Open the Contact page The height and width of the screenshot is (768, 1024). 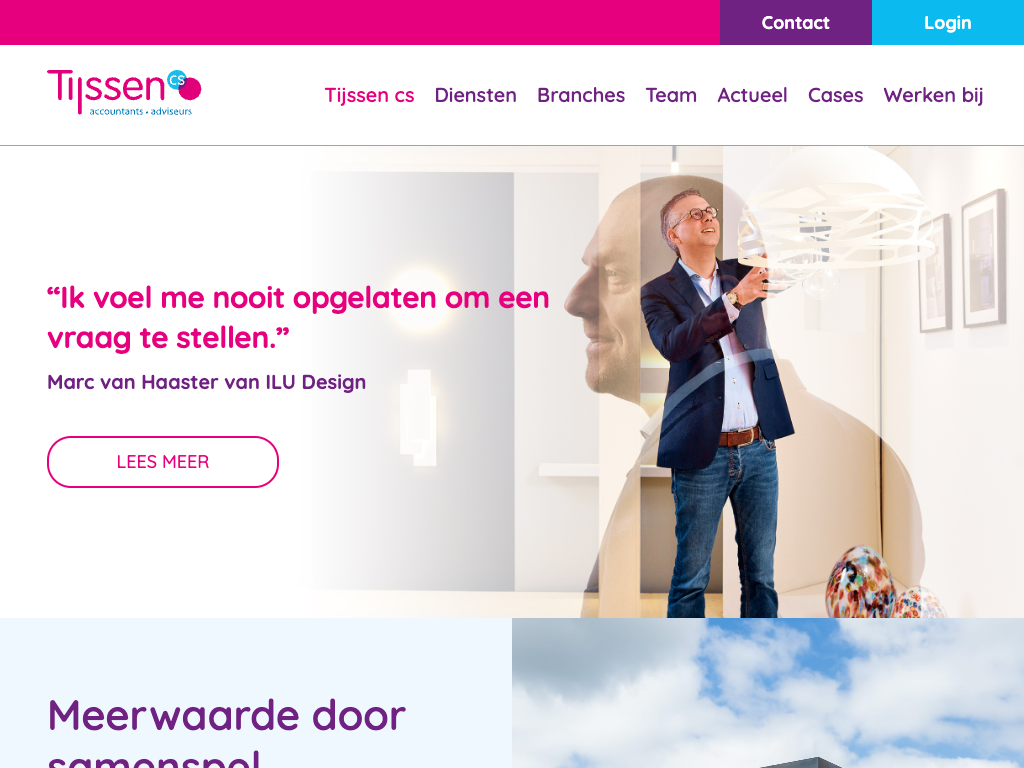(795, 22)
